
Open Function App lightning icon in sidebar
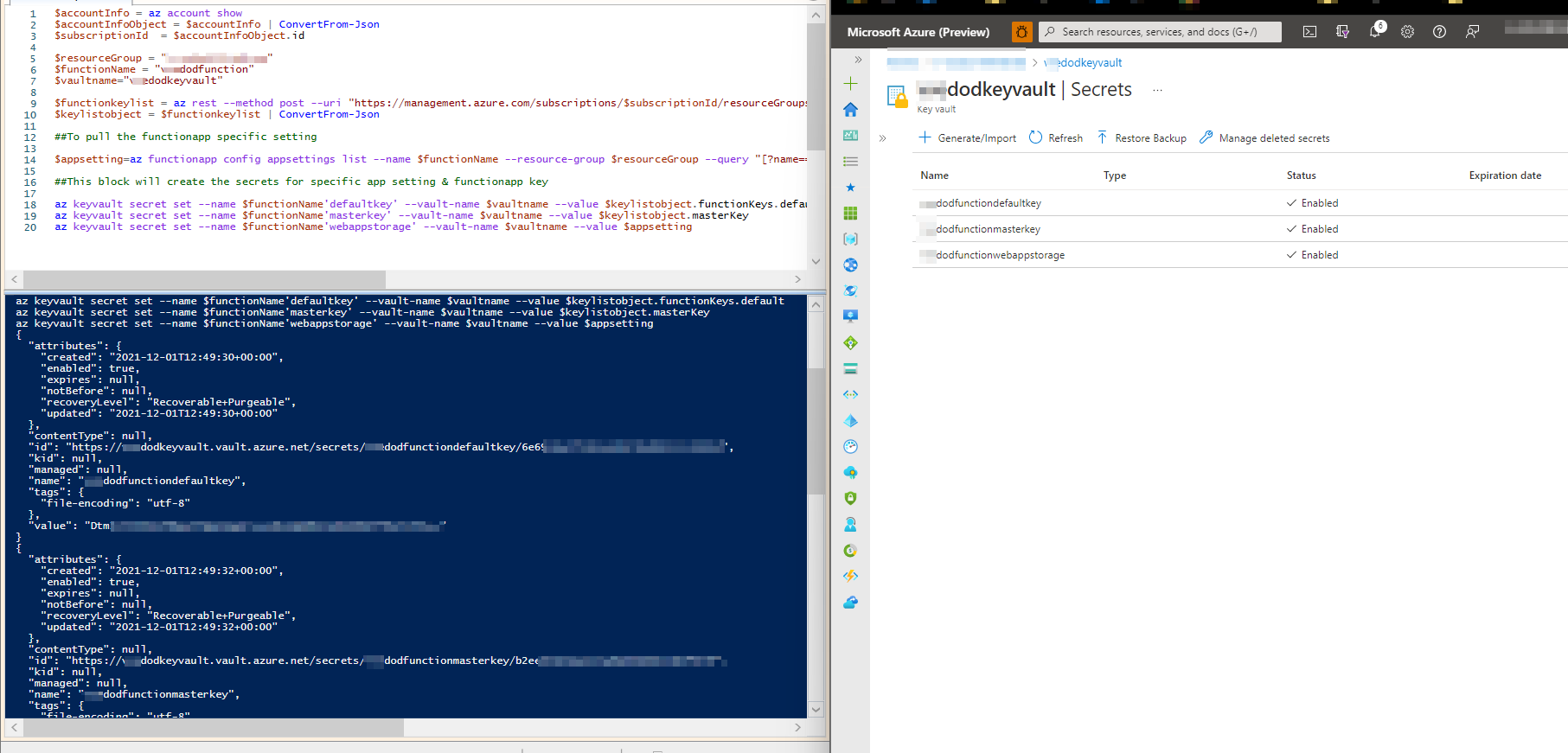(850, 576)
